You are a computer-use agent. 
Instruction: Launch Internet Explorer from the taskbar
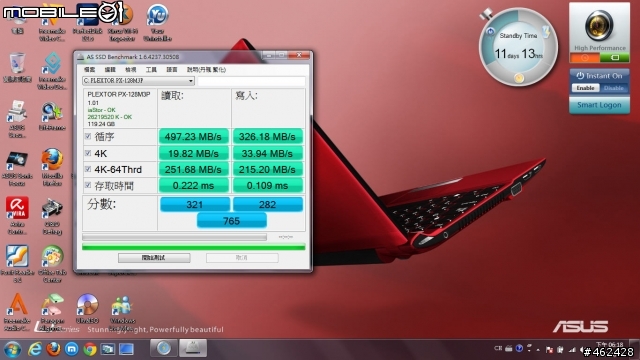pos(35,349)
